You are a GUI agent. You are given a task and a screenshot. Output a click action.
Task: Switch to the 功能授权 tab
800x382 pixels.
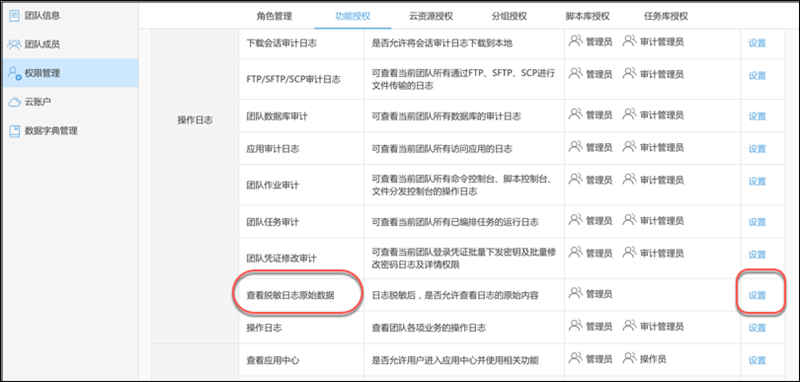(x=353, y=16)
